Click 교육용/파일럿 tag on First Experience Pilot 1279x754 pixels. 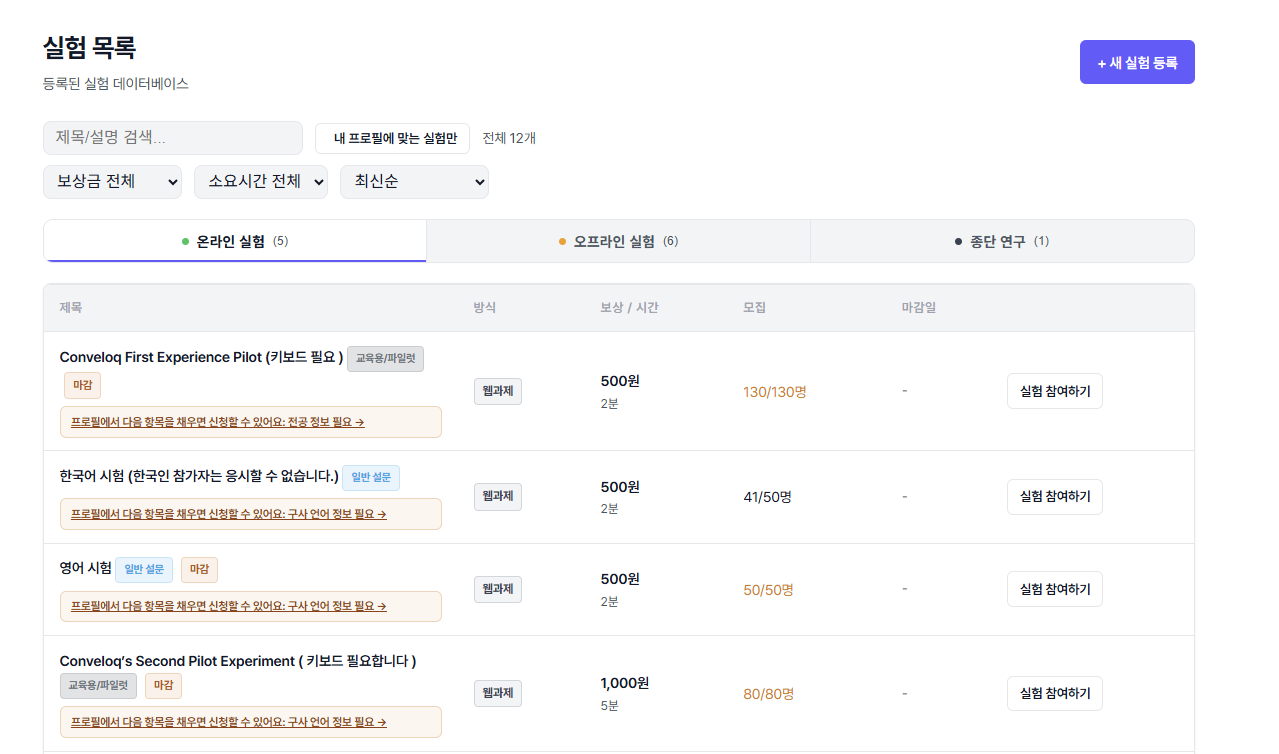[385, 358]
